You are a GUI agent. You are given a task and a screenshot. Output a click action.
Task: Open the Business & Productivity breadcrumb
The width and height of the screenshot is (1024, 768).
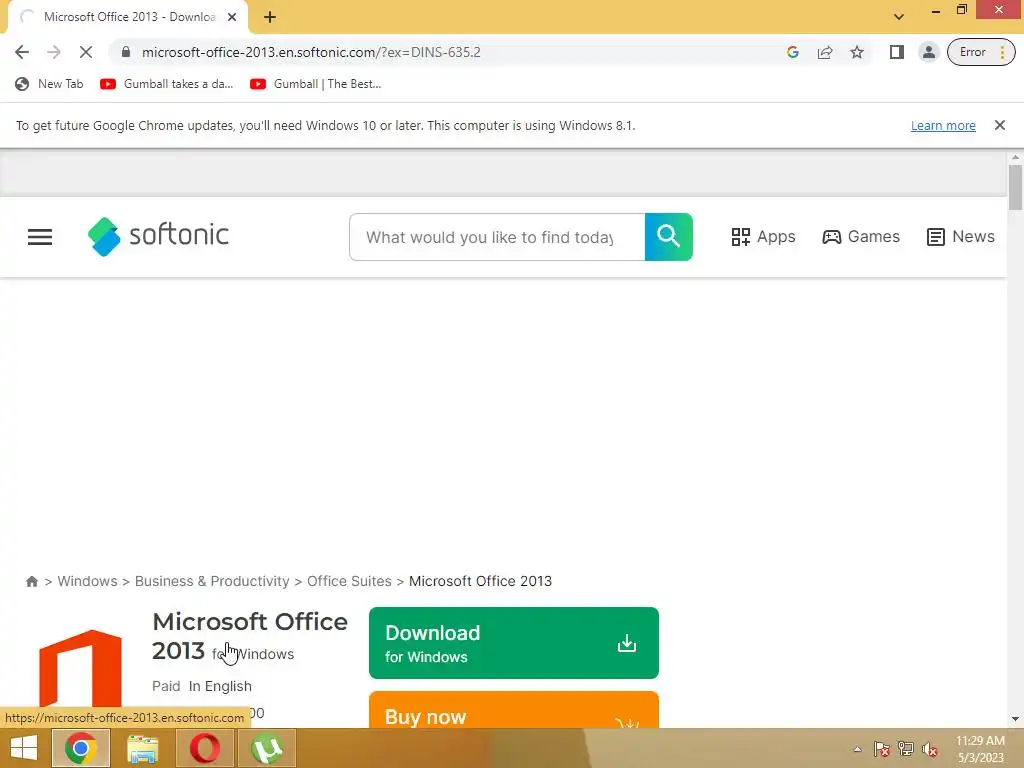[212, 581]
